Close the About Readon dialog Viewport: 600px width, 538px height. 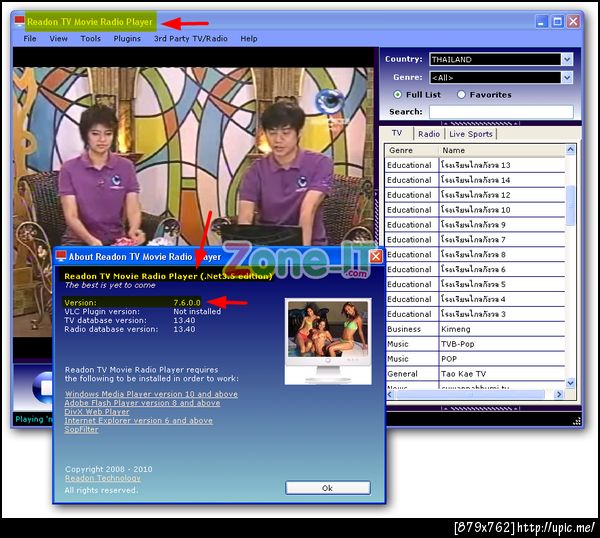coord(375,256)
